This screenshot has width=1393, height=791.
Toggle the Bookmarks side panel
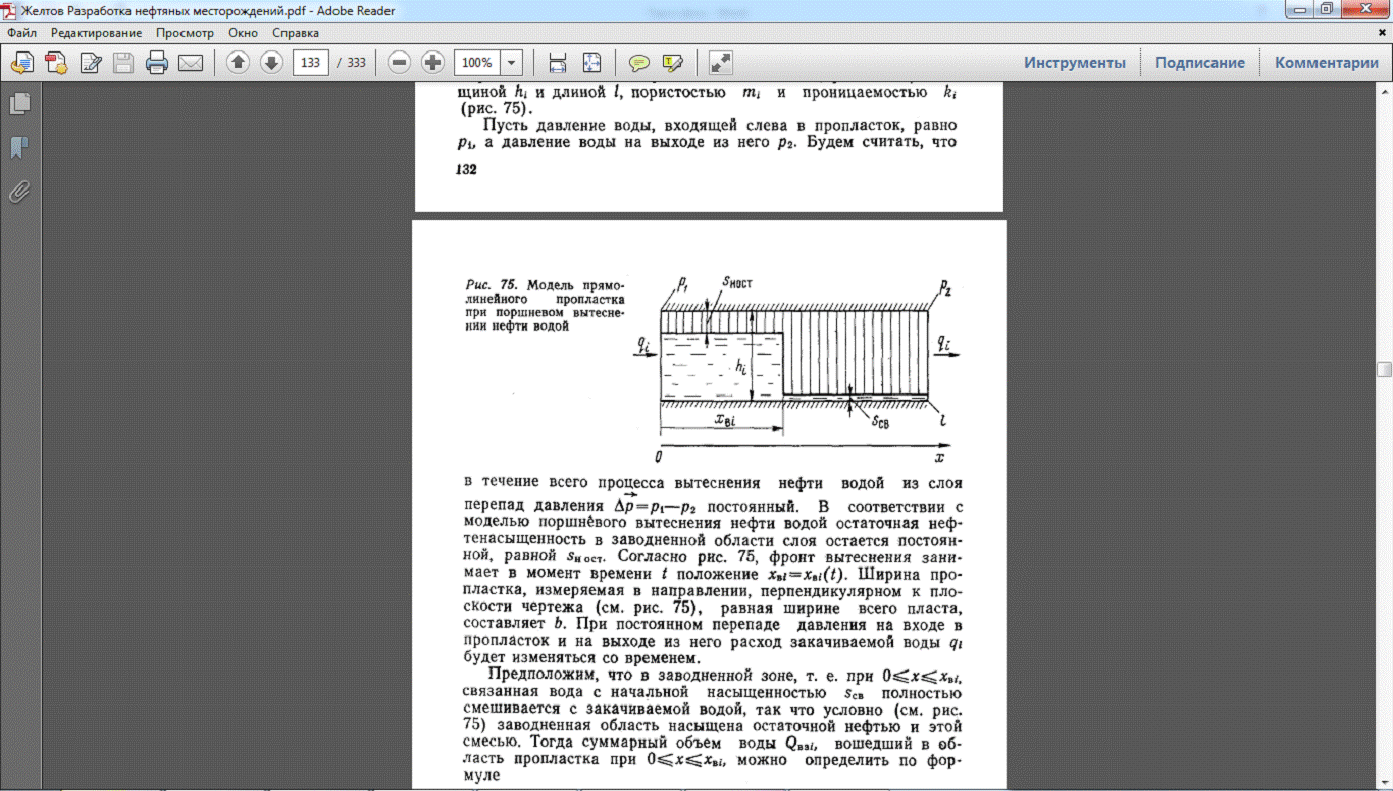click(19, 148)
